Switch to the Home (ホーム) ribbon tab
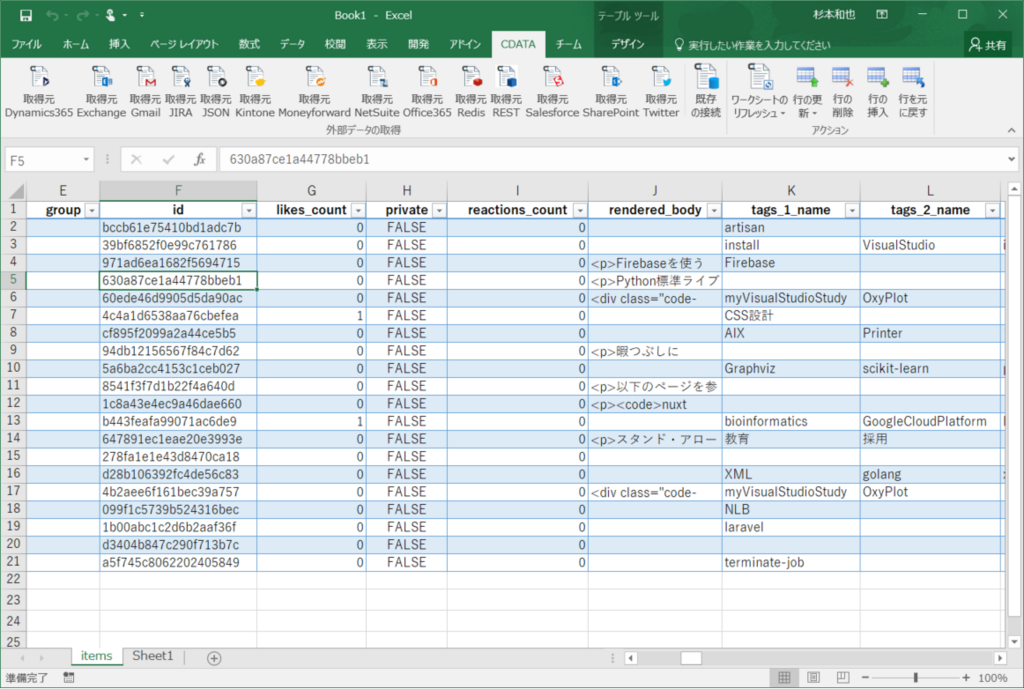 [76, 44]
